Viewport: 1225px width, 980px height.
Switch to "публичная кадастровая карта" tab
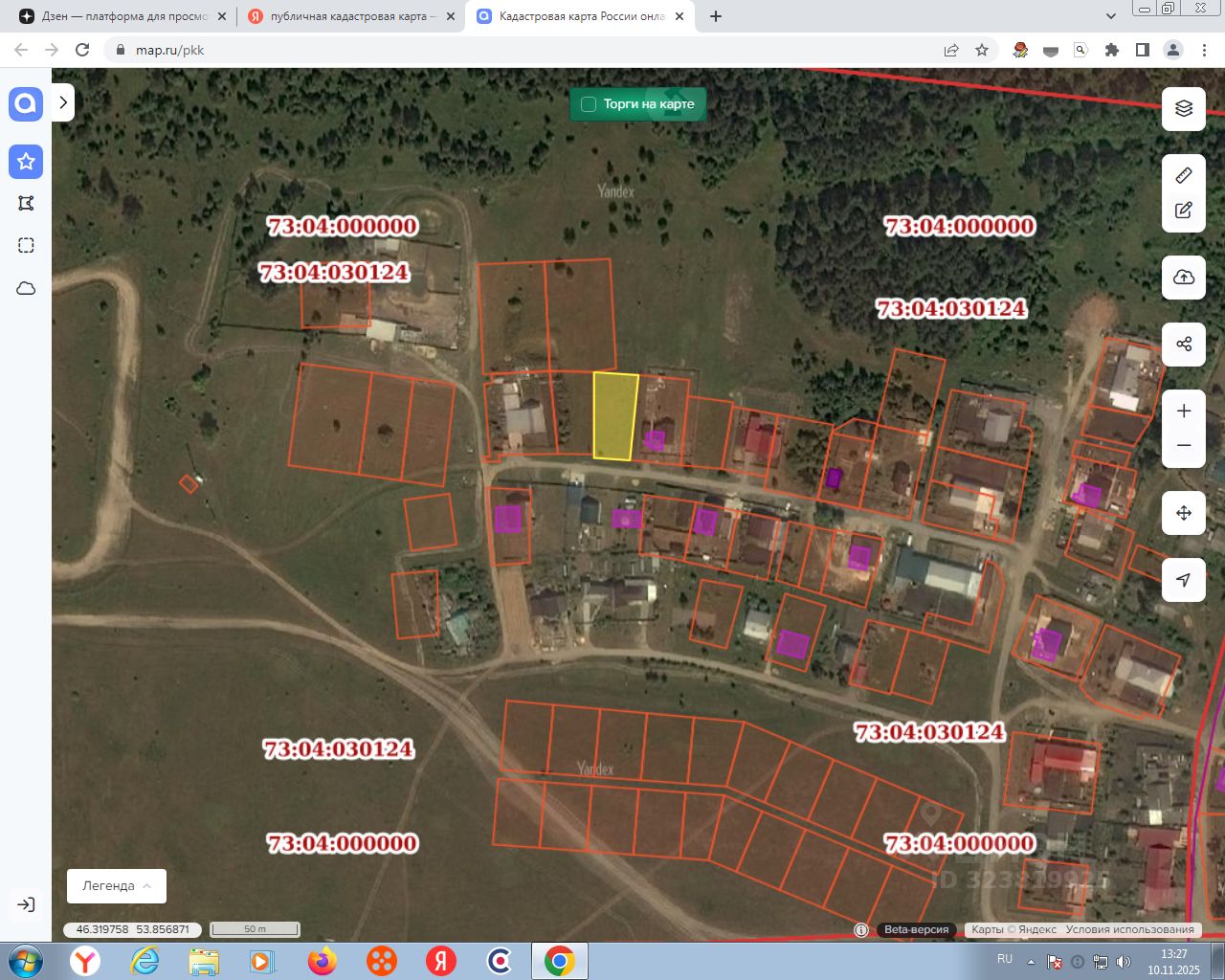pos(353,16)
